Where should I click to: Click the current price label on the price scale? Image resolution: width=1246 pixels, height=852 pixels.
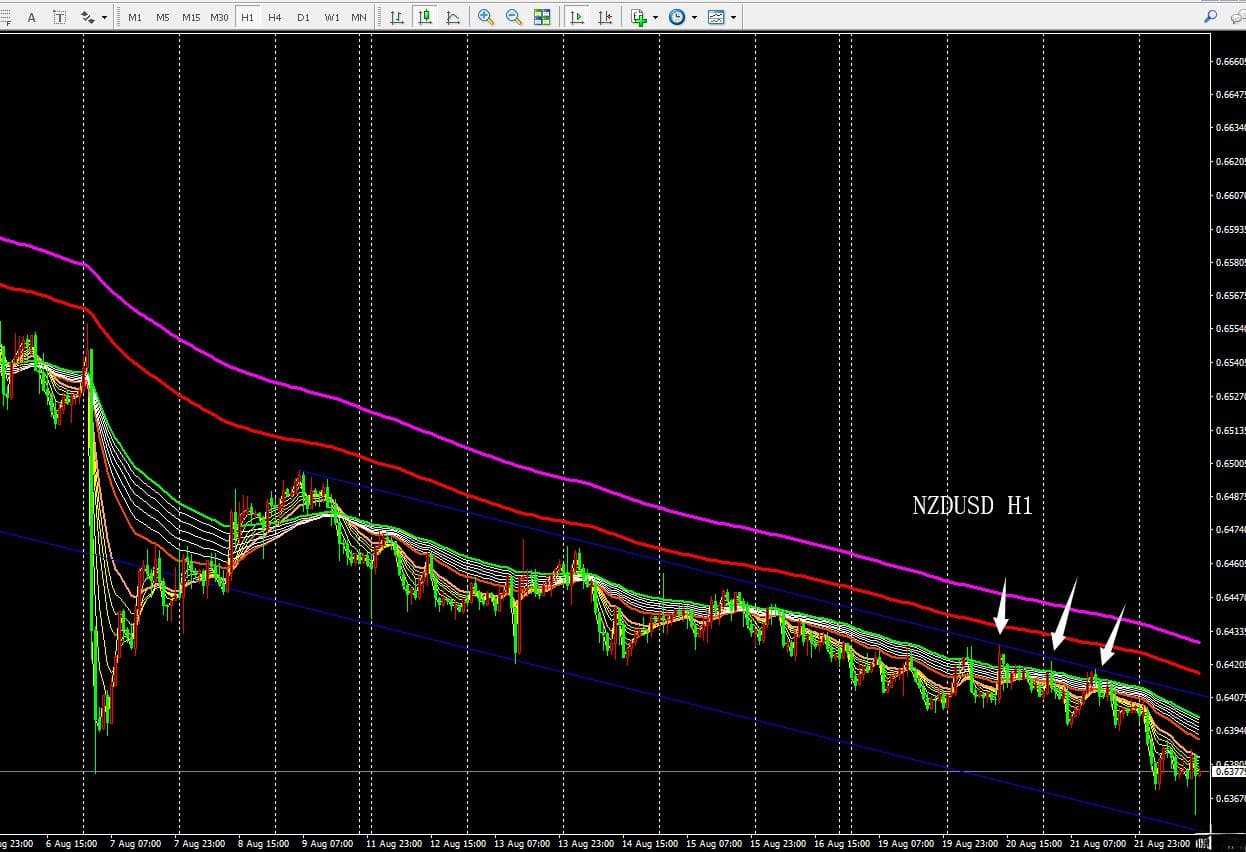pyautogui.click(x=1228, y=771)
